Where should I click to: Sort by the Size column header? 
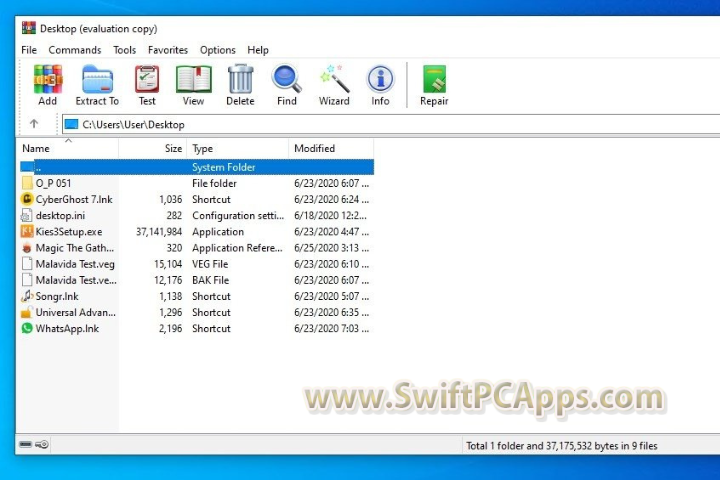coord(153,148)
